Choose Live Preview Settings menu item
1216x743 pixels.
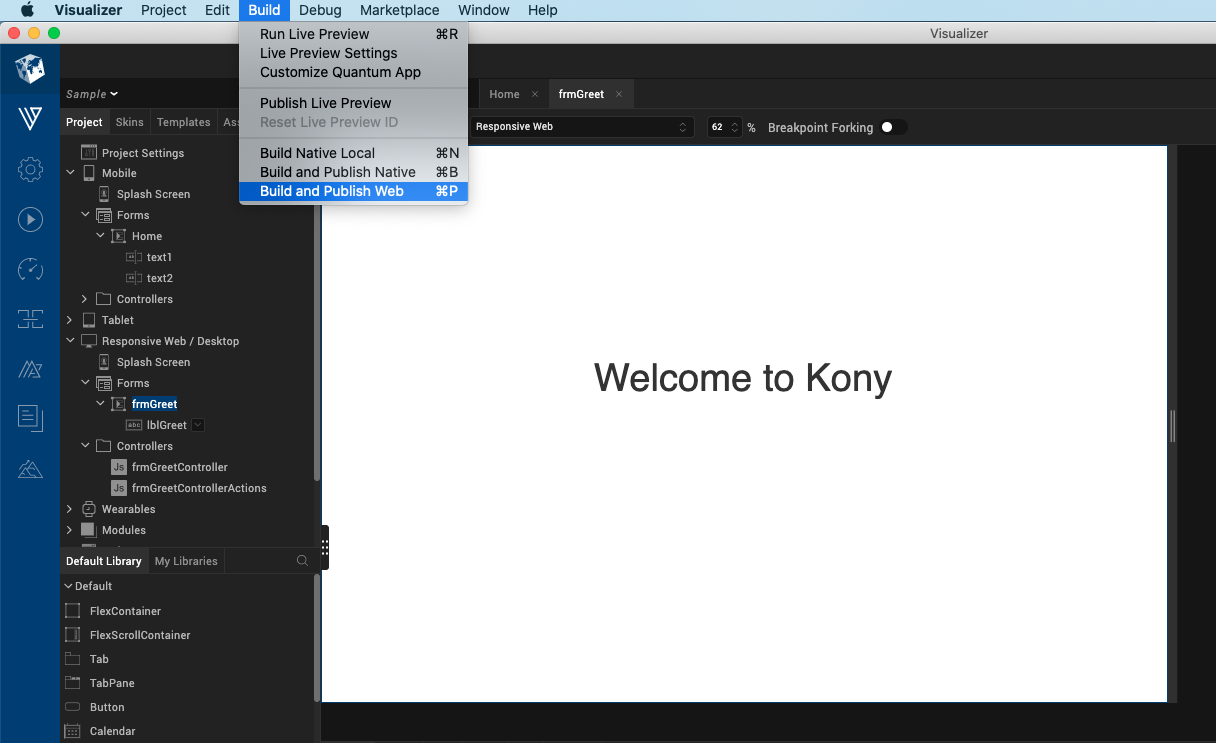(x=354, y=53)
